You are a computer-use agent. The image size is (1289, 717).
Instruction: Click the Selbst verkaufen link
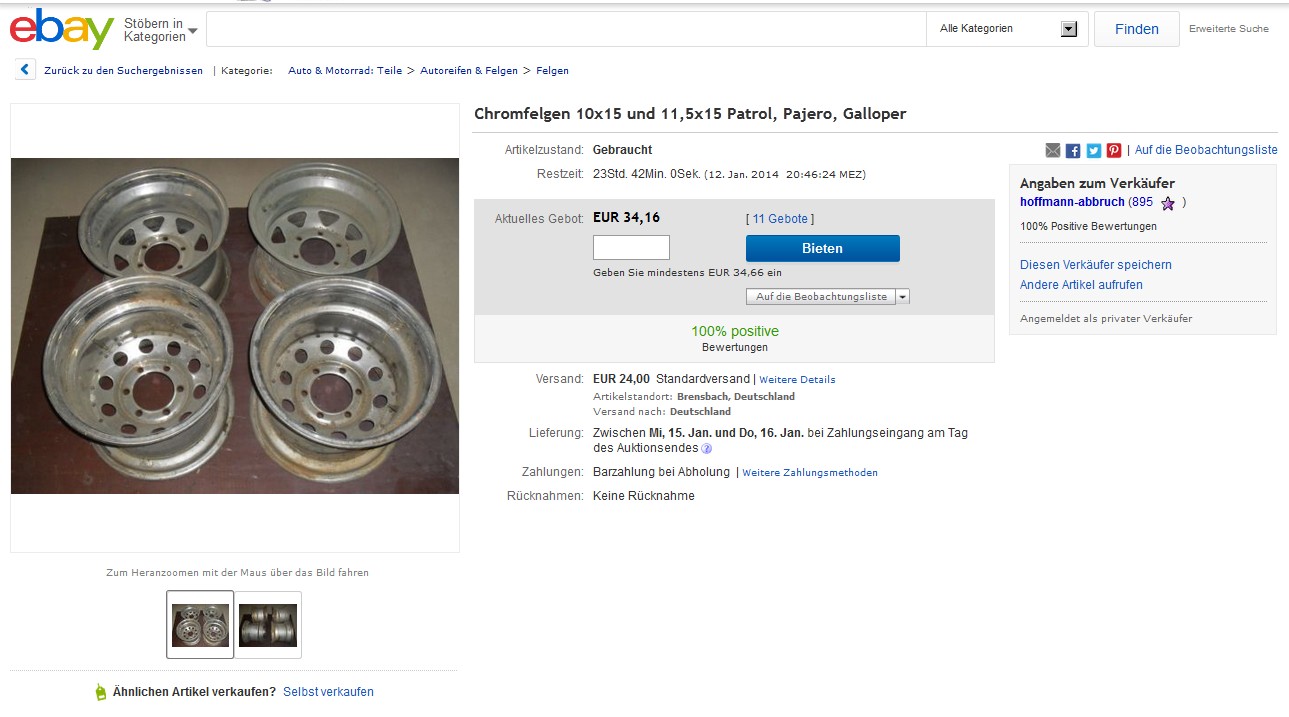tap(328, 692)
